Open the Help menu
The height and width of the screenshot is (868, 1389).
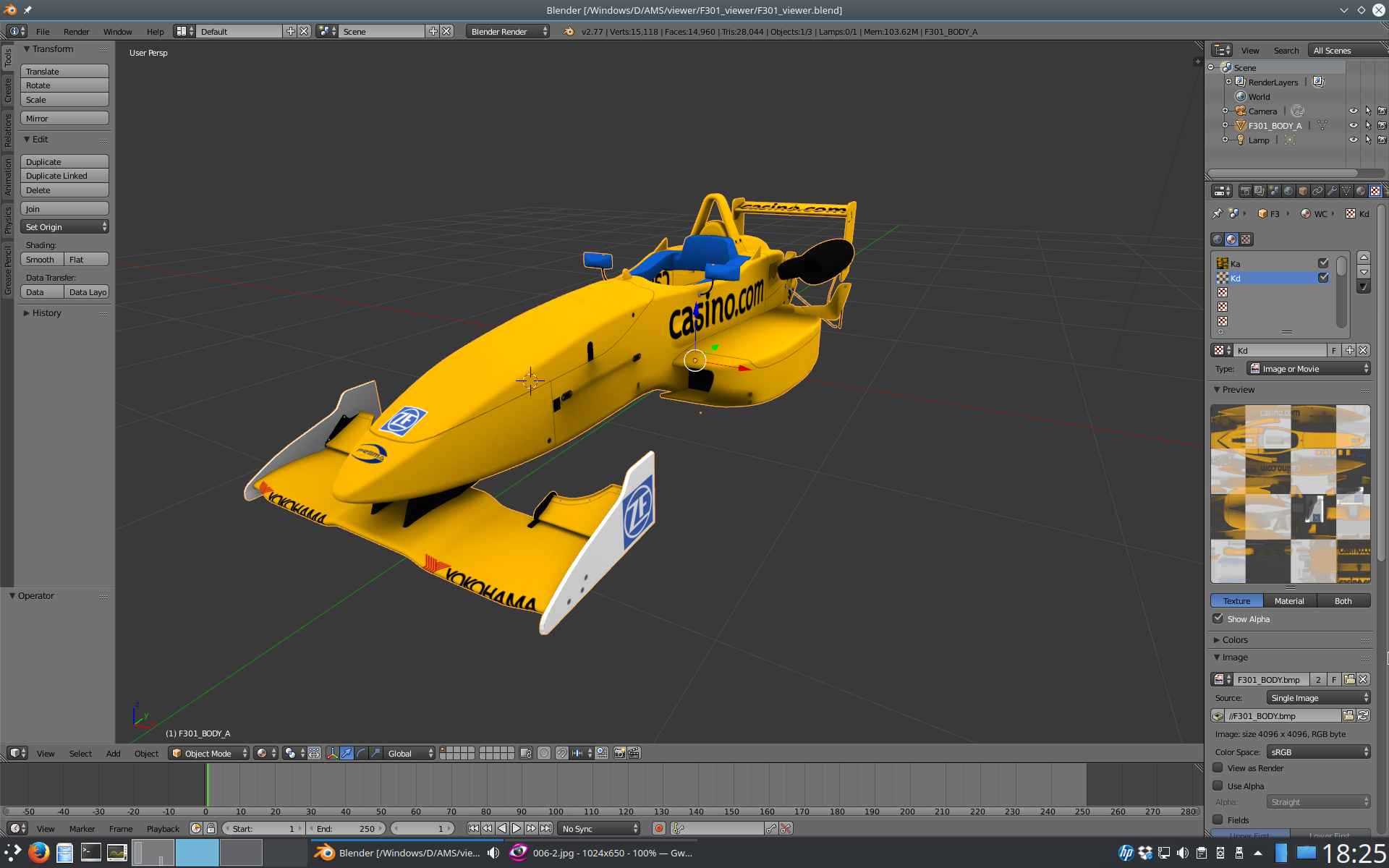point(155,31)
